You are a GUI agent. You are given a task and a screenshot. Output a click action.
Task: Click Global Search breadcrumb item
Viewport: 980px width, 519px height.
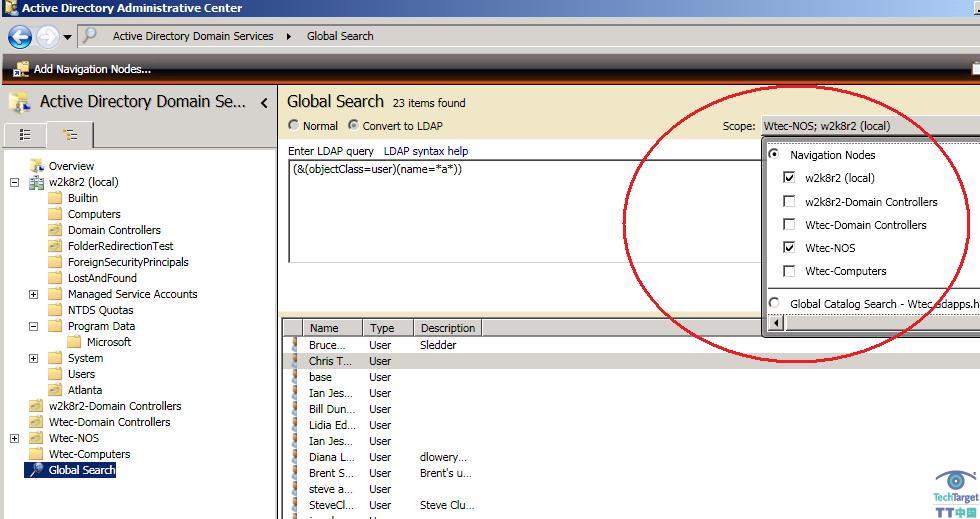pos(340,36)
